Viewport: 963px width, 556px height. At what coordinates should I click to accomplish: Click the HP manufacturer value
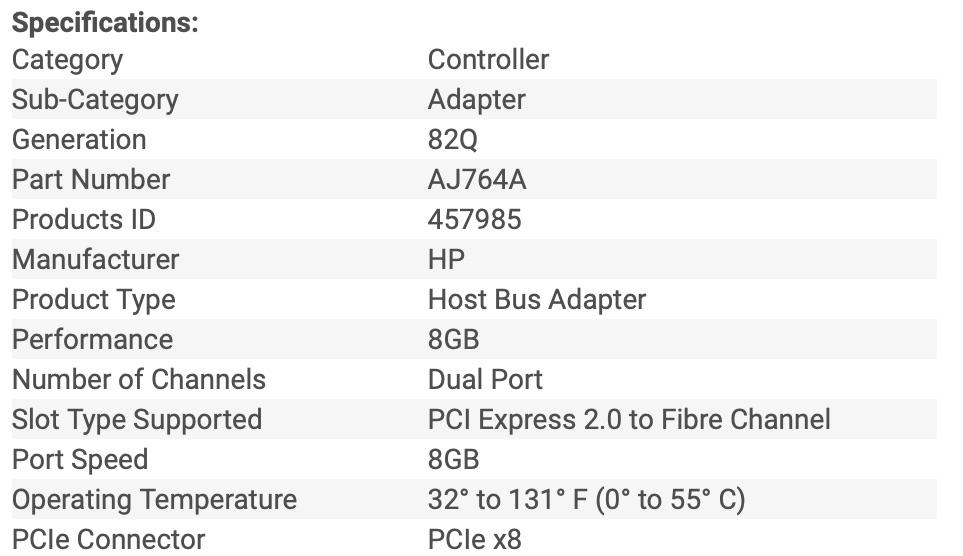pos(446,260)
